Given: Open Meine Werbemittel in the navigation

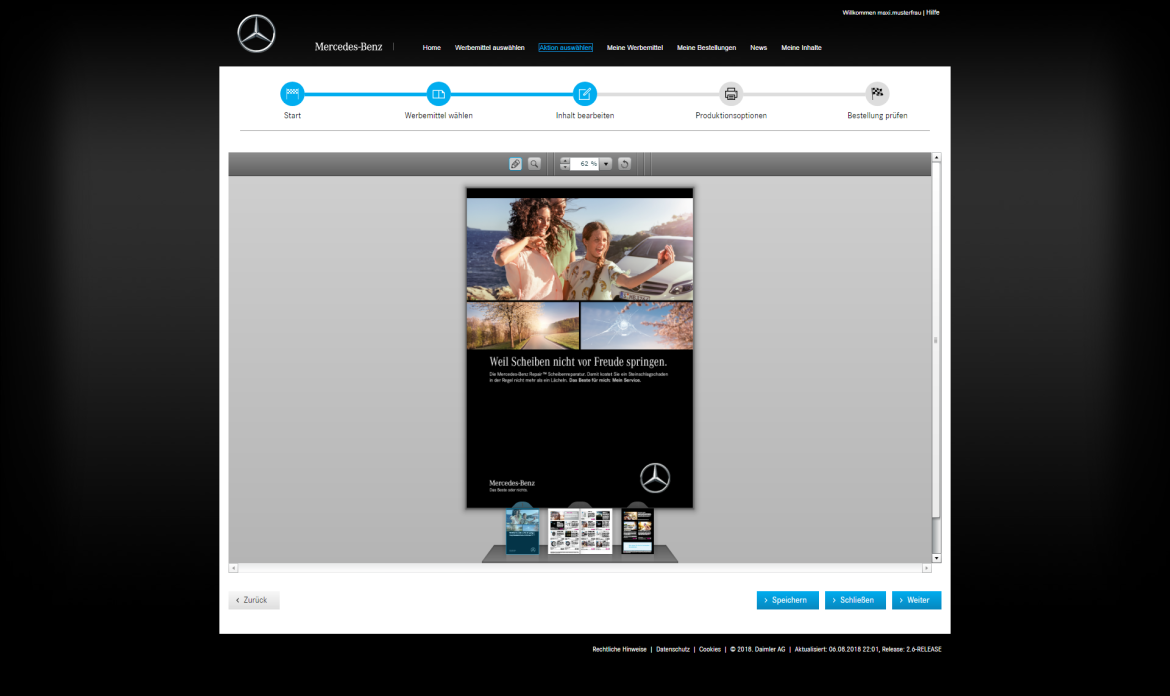Looking at the screenshot, I should click(x=635, y=48).
